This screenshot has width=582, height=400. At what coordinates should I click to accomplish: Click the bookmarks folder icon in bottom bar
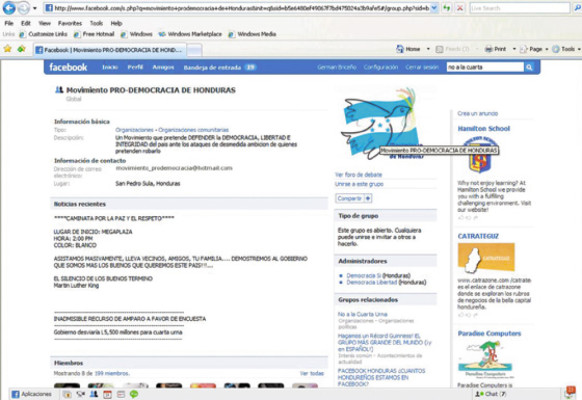click(x=67, y=394)
